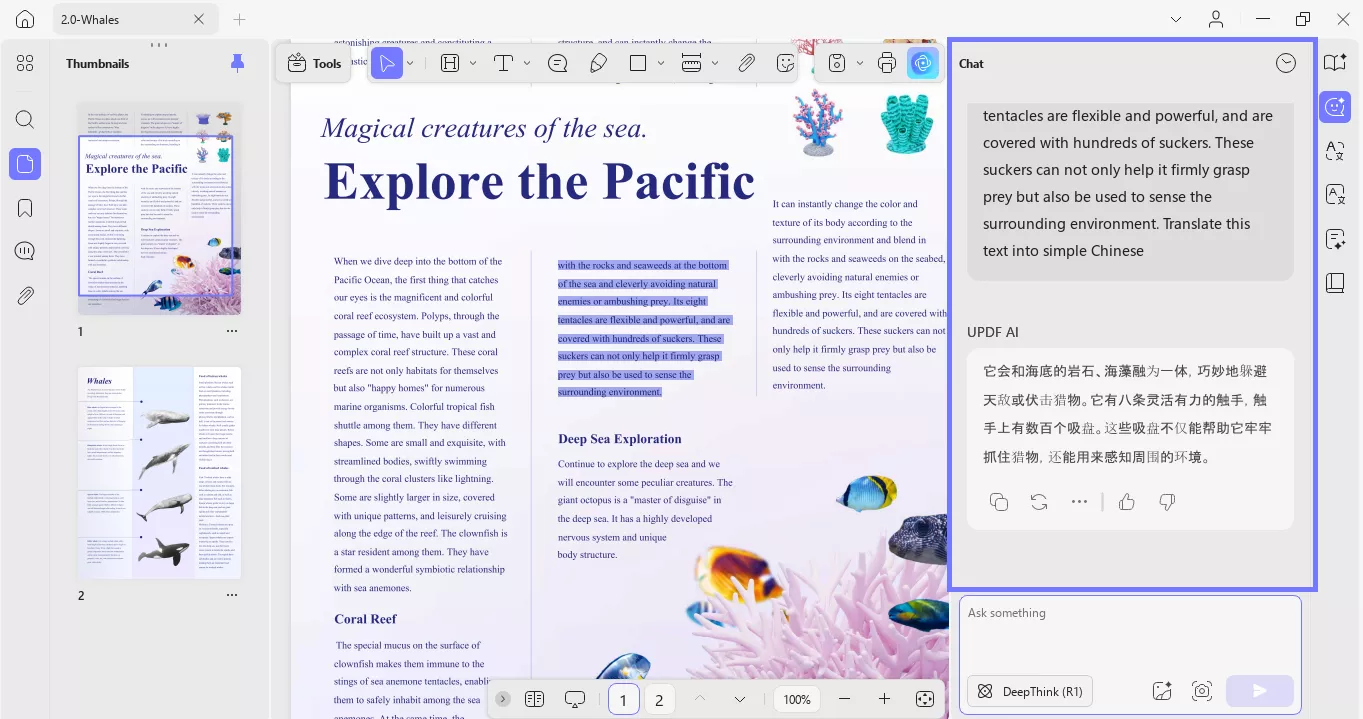
Task: Print the document
Action: tap(886, 63)
